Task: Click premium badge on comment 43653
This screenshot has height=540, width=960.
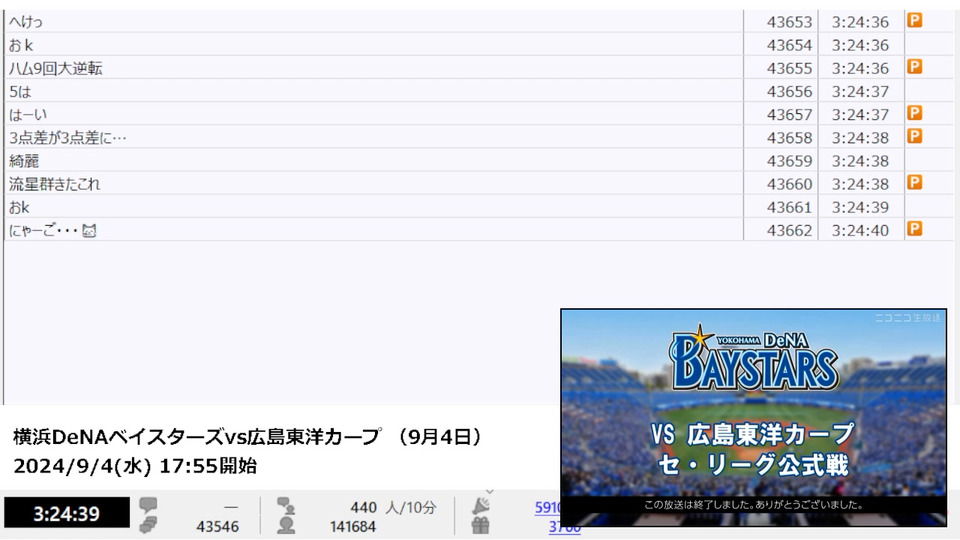Action: click(915, 20)
